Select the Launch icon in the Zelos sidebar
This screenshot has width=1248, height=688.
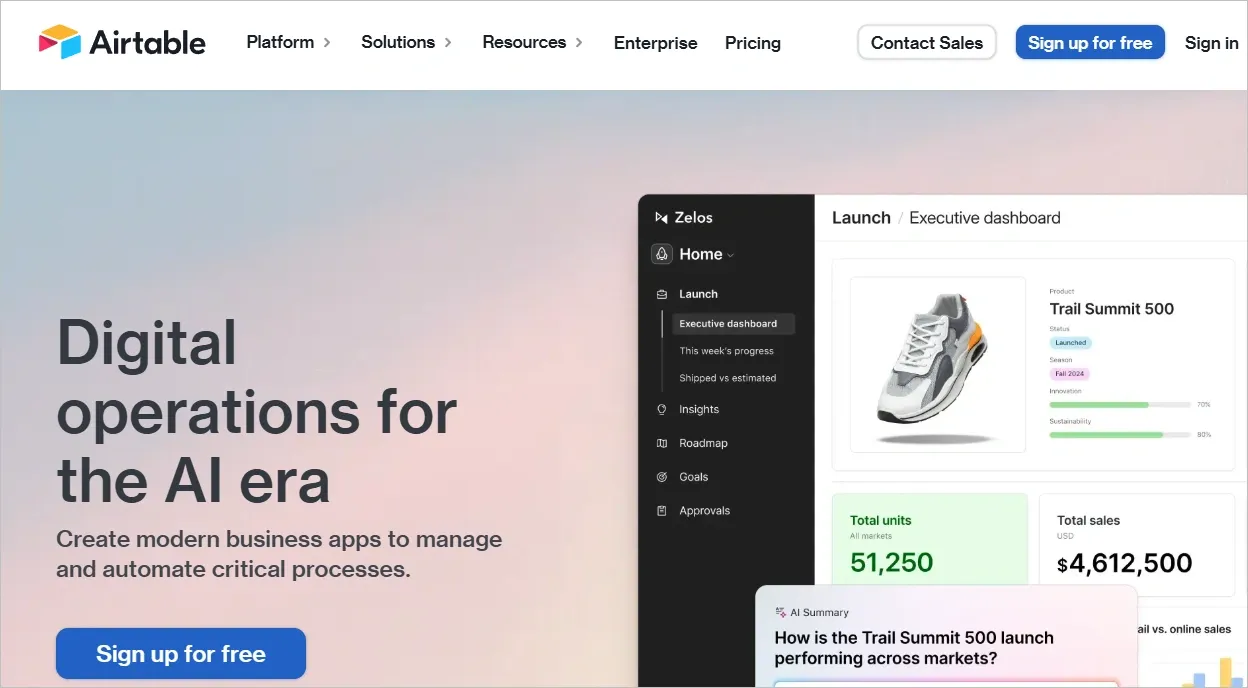point(661,293)
